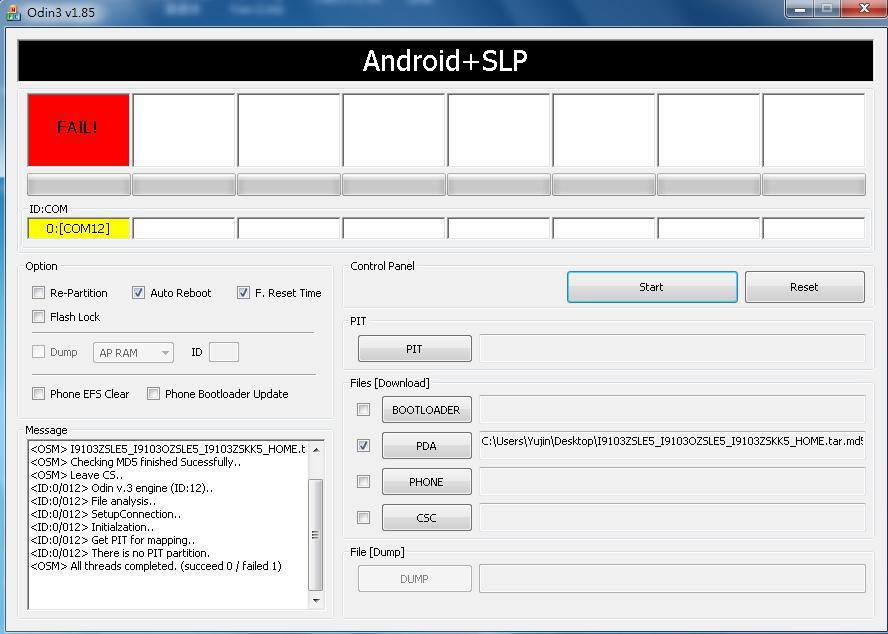Tick the Dump checkbox
This screenshot has height=634, width=888.
pos(39,352)
